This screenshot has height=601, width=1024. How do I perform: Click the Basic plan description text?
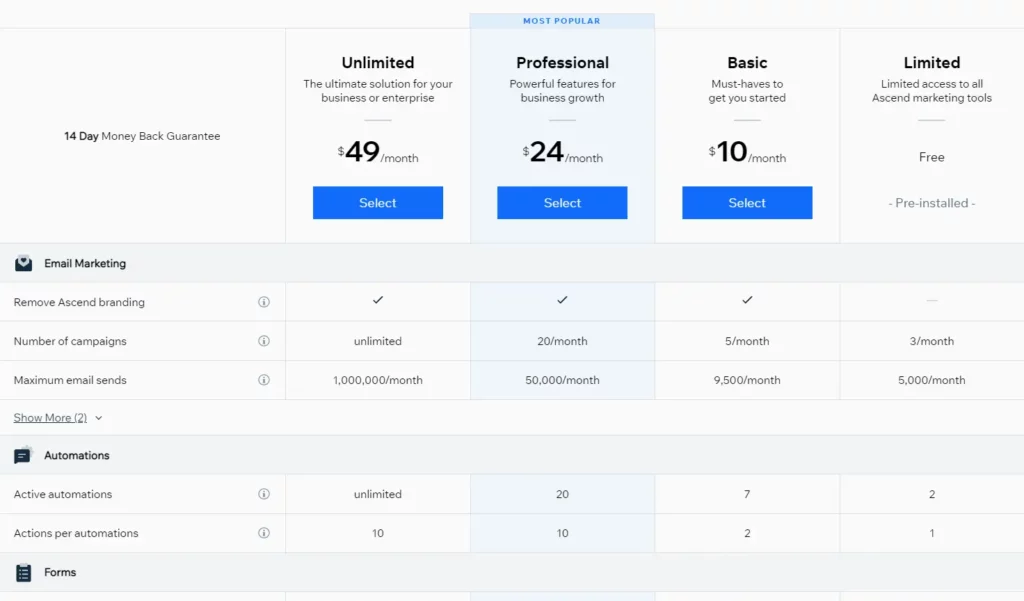point(747,91)
